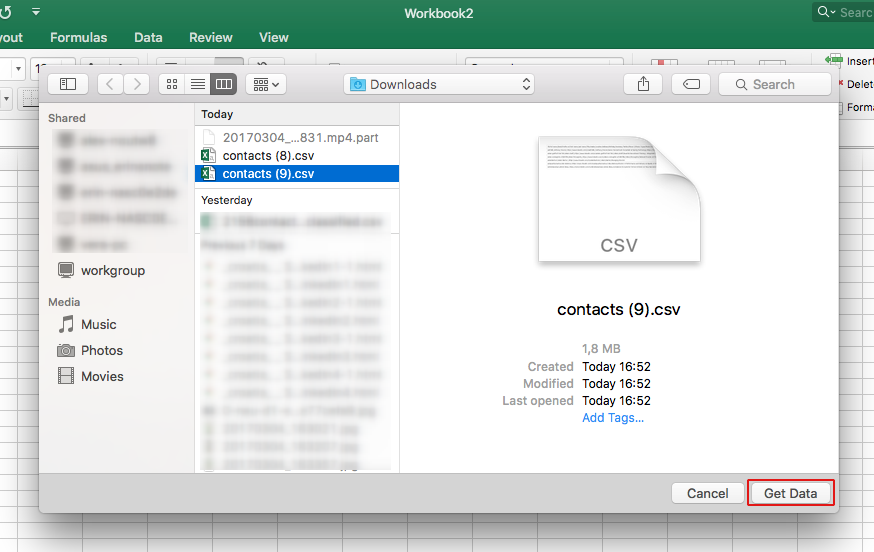The image size is (874, 552).
Task: Click the Yesterday section header
Action: 226,200
